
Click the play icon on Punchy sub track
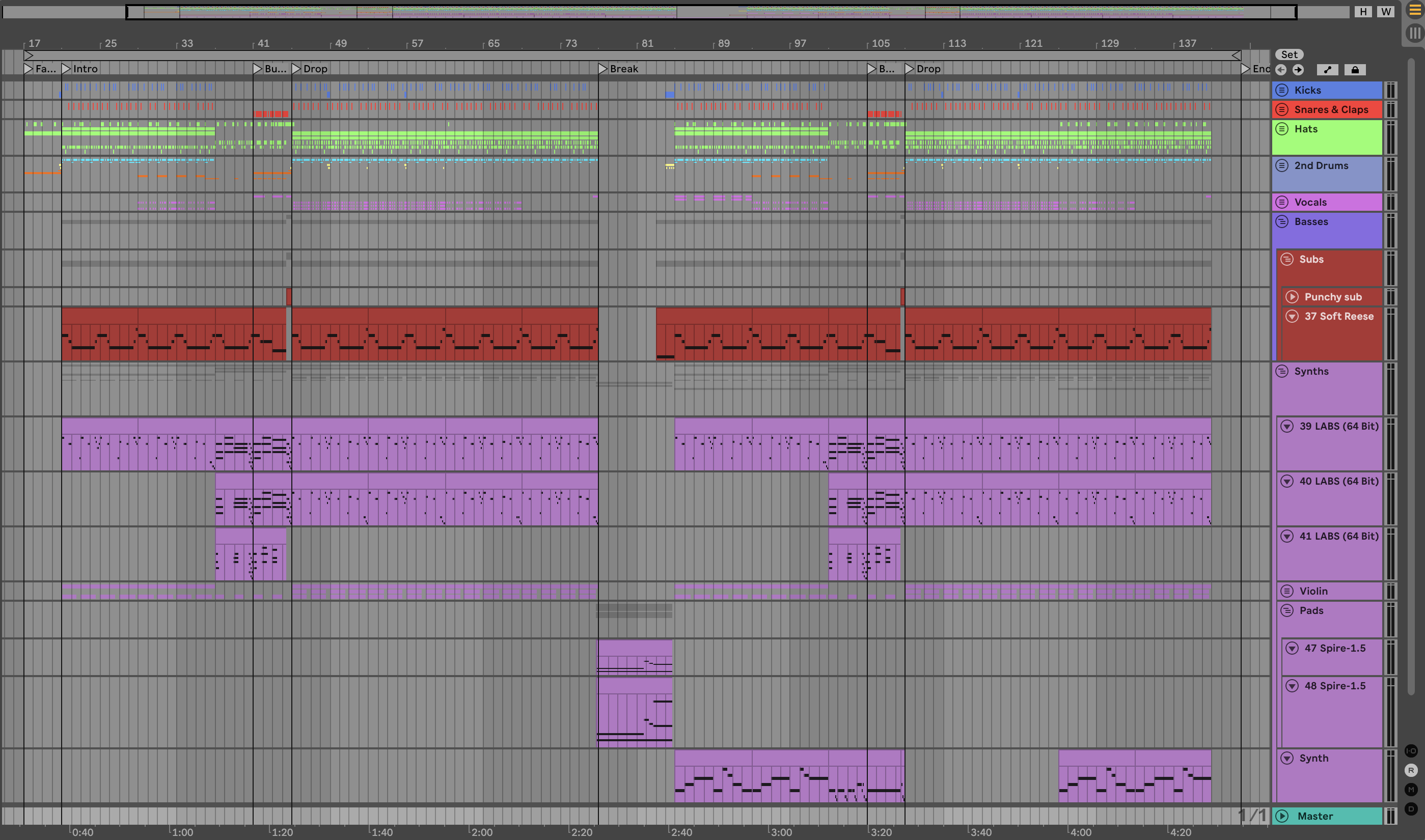(1292, 297)
